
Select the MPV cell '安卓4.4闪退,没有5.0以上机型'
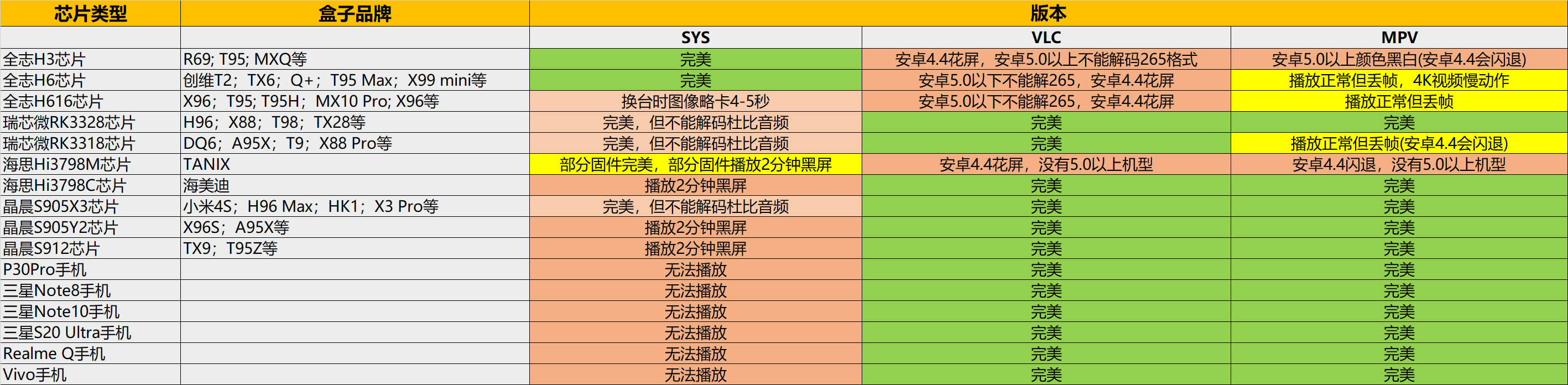click(1399, 164)
